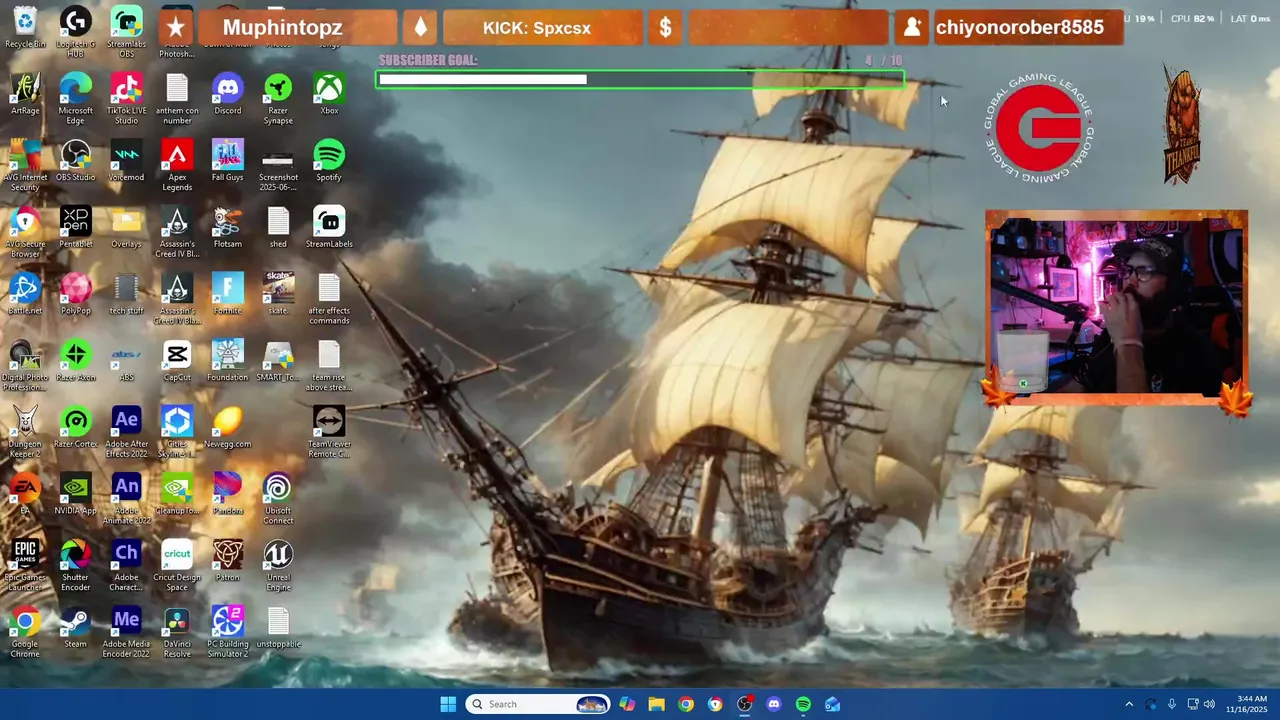This screenshot has height=720, width=1280.
Task: Select the Shutter Encoder icon
Action: click(76, 565)
